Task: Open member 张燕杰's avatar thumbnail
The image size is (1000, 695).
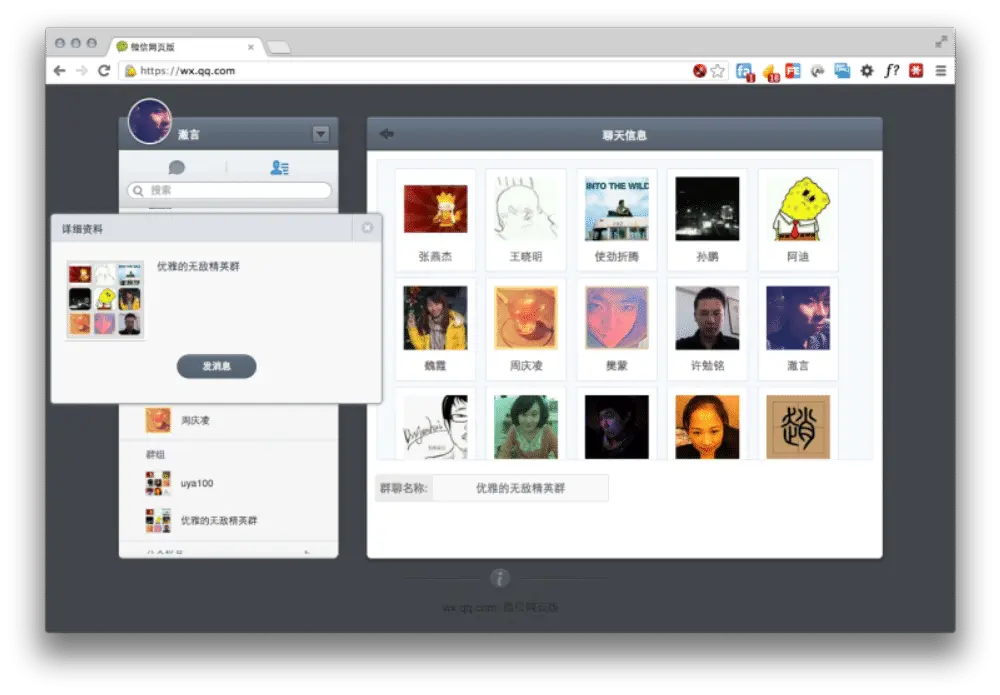Action: (x=435, y=209)
